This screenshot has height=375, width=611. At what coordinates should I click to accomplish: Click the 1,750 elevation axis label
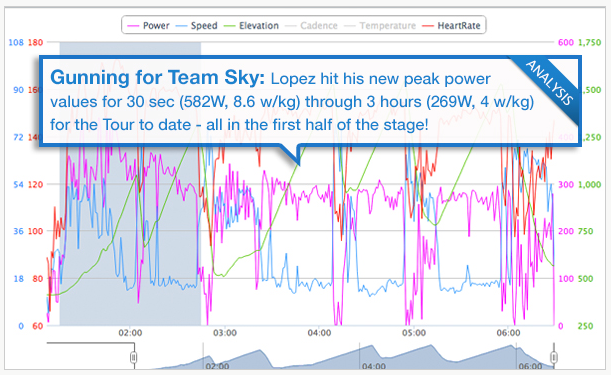590,42
